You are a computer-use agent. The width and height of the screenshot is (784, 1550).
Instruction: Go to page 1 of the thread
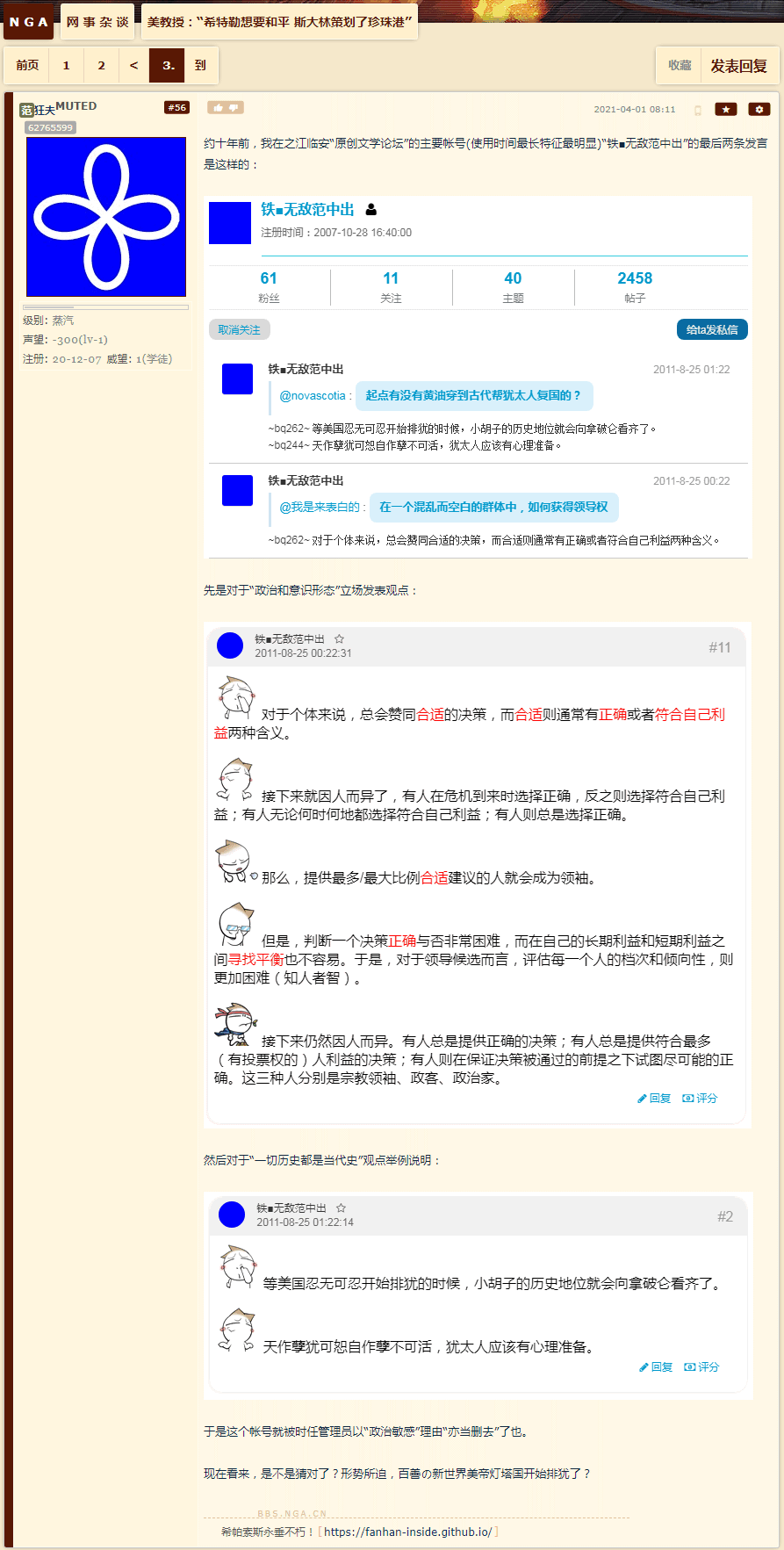click(x=66, y=65)
